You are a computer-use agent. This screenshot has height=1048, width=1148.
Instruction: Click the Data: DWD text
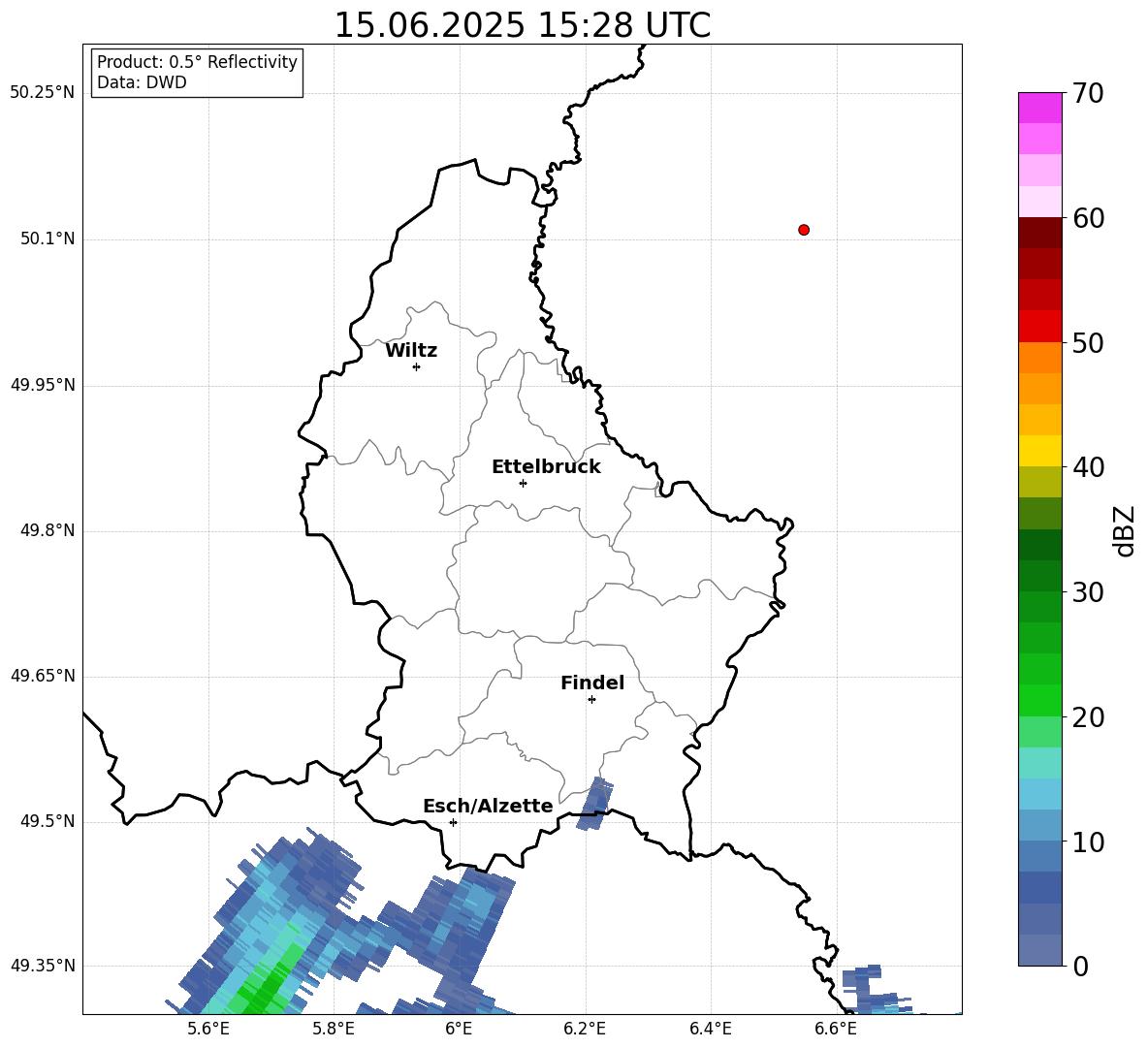tap(142, 82)
